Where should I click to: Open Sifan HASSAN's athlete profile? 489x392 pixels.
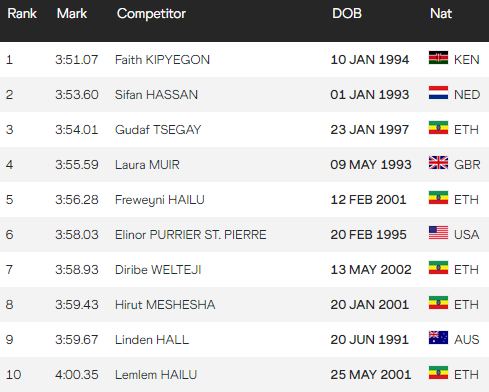coord(156,95)
